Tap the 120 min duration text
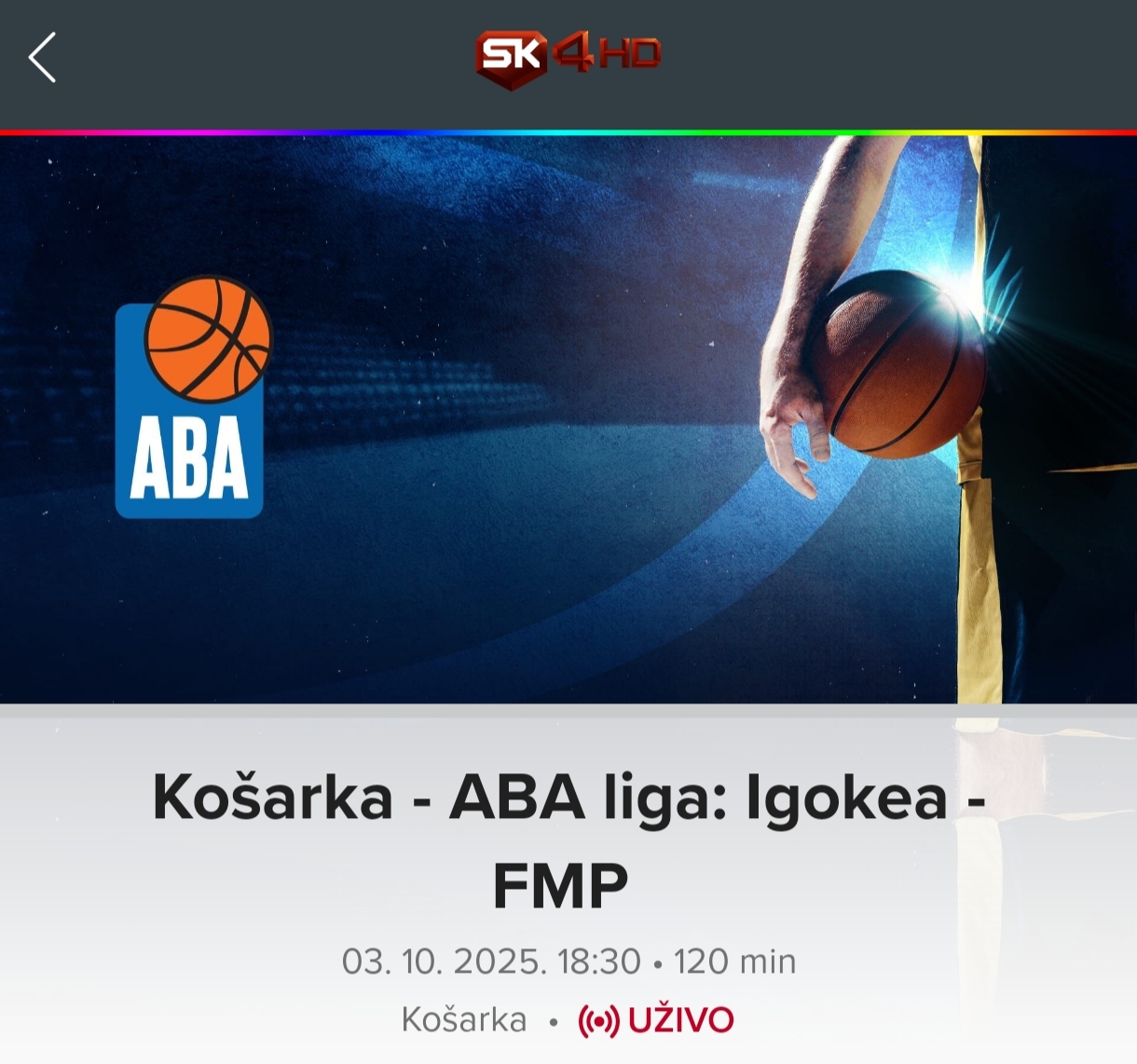Image resolution: width=1137 pixels, height=1064 pixels. (x=735, y=962)
